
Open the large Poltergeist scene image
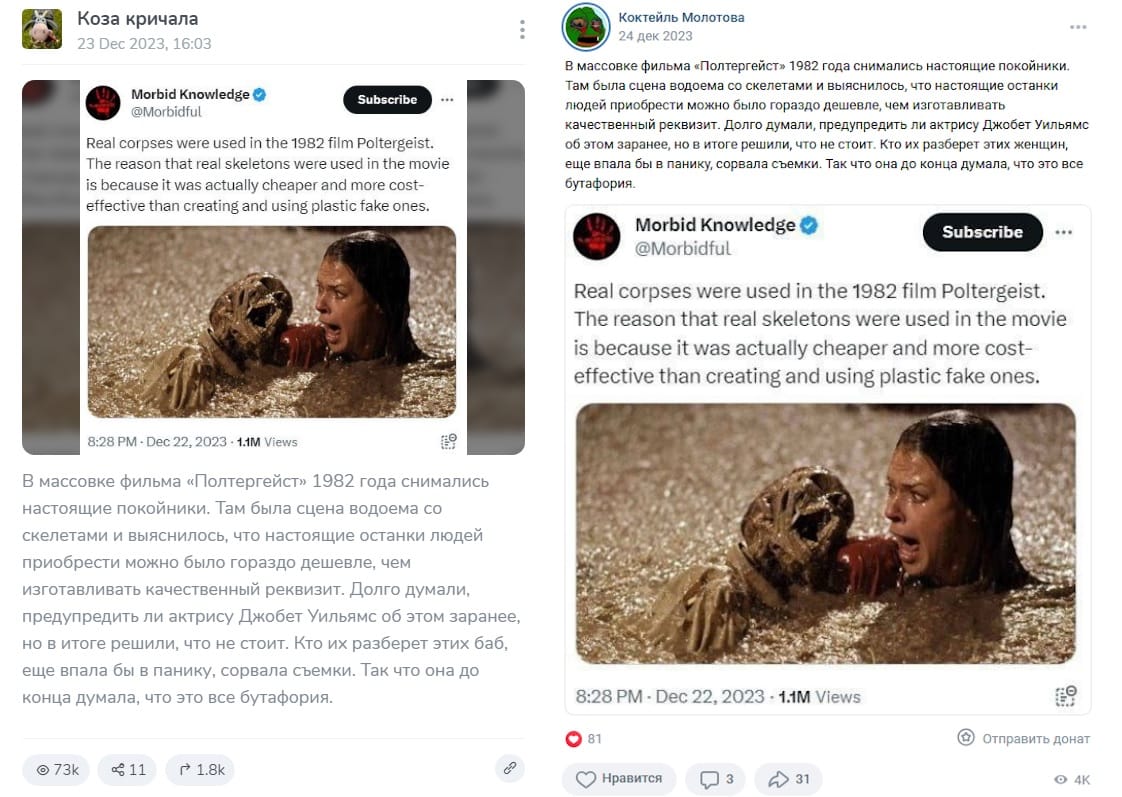[x=826, y=534]
